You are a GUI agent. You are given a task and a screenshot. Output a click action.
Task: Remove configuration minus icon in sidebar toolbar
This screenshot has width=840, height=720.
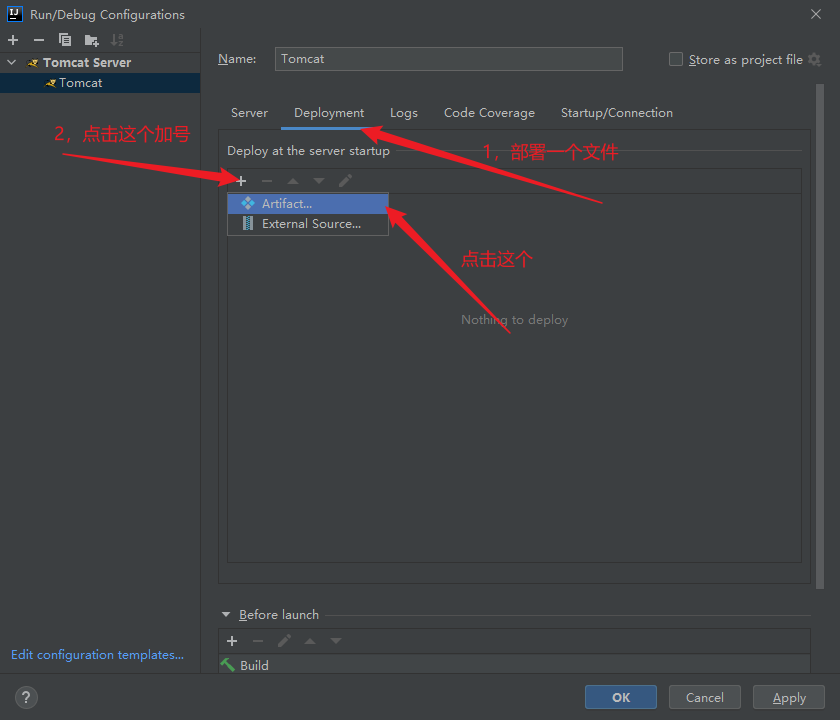[x=39, y=40]
